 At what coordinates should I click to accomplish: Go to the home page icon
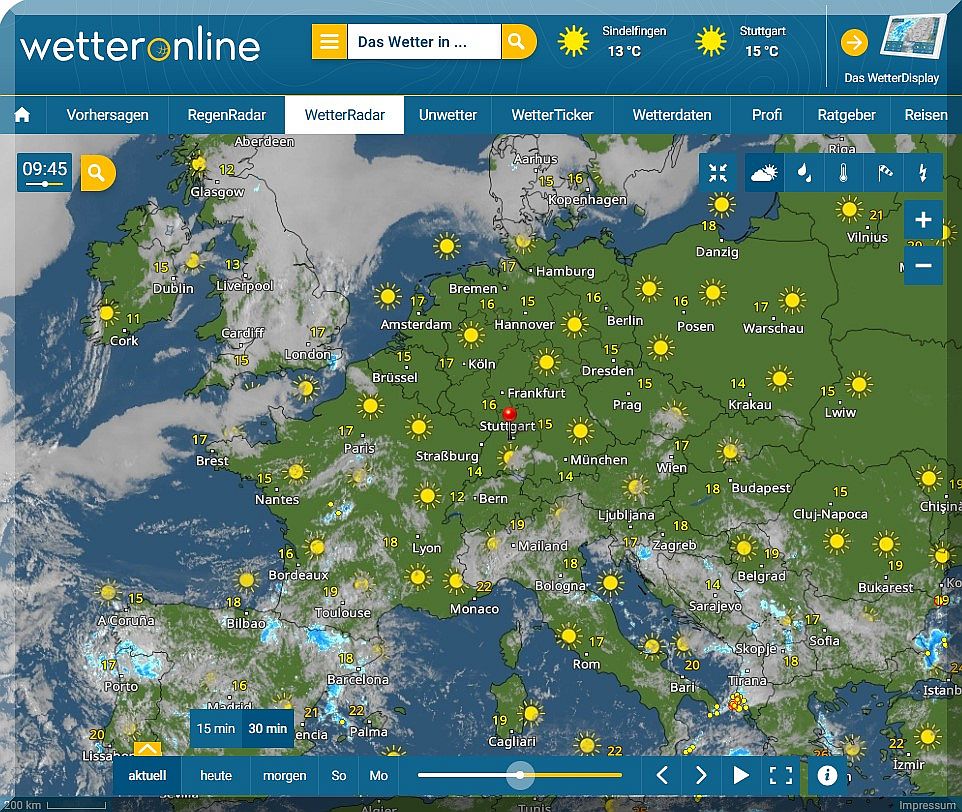pyautogui.click(x=22, y=115)
